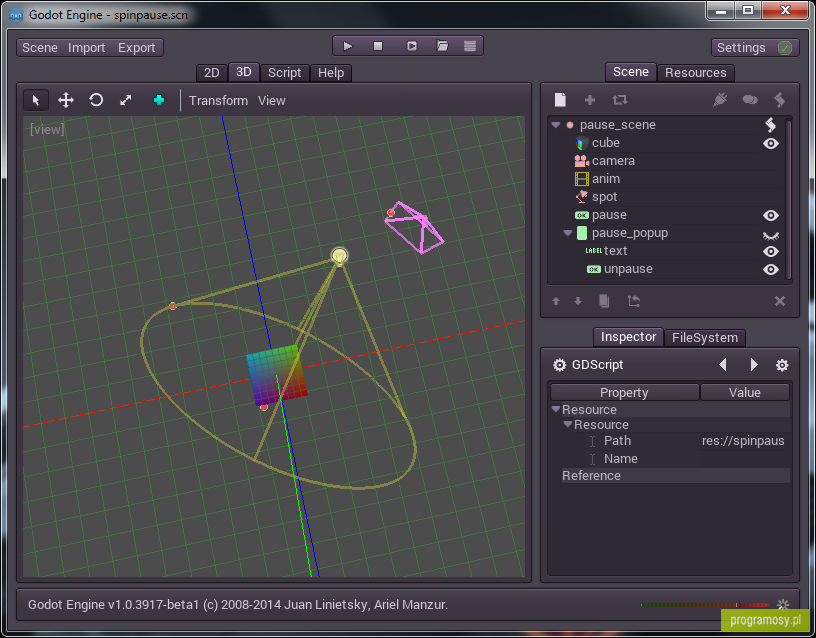Click the rainbow-colored cube in viewport
Image resolution: width=816 pixels, height=638 pixels.
pos(276,375)
